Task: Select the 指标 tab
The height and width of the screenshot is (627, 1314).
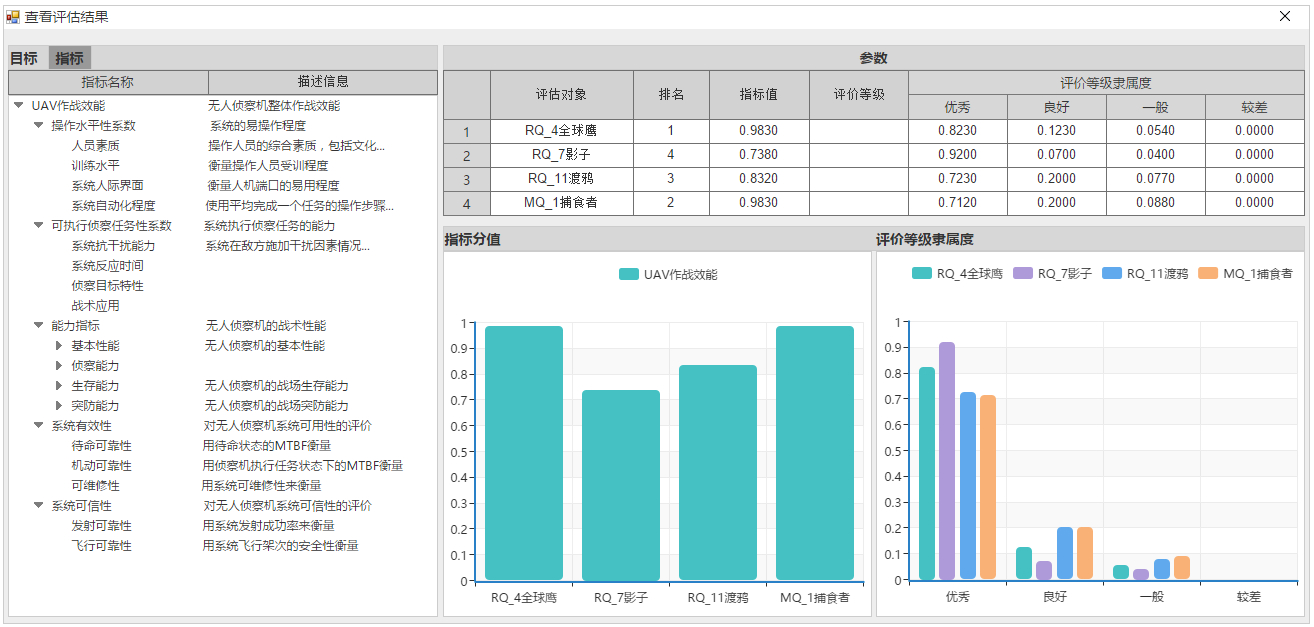Action: pos(70,59)
